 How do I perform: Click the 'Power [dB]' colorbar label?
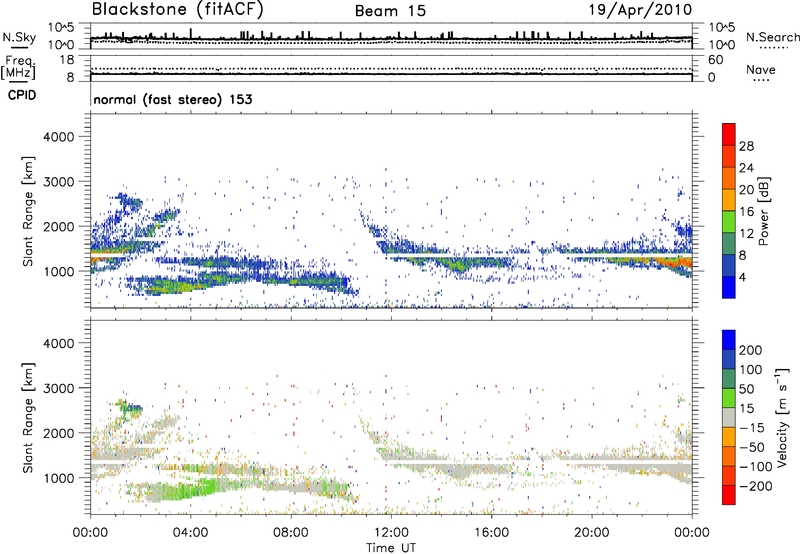(x=764, y=211)
